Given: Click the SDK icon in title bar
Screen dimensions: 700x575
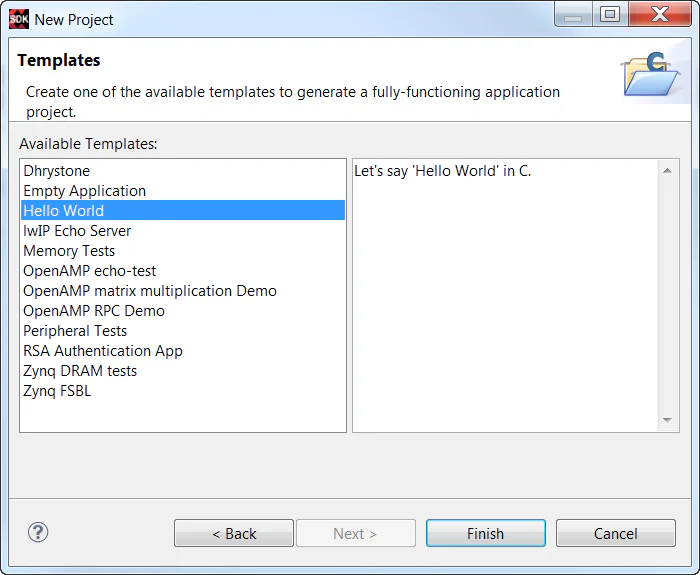Looking at the screenshot, I should [x=18, y=18].
